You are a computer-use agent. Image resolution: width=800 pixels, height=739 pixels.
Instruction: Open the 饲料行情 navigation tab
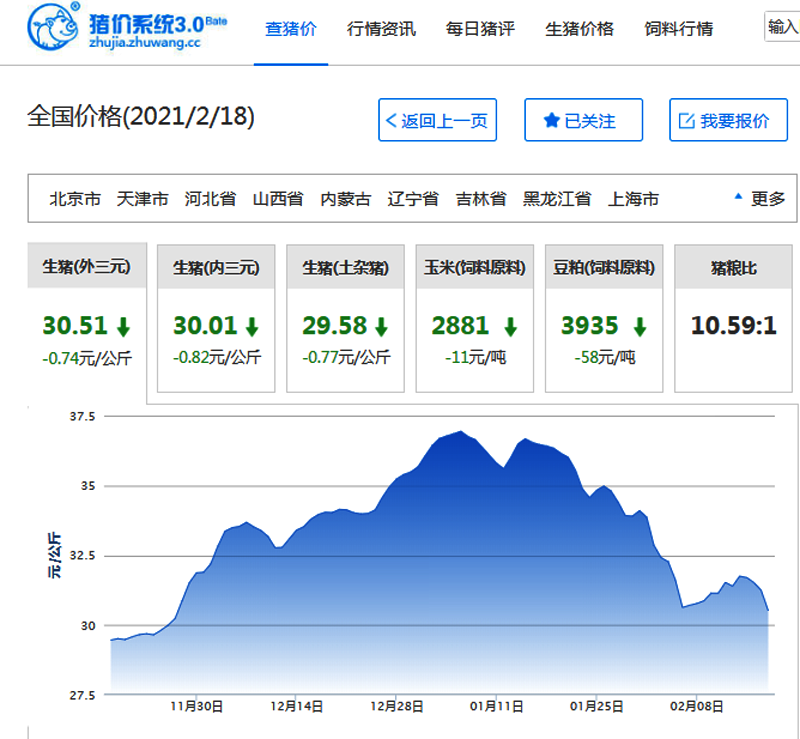point(679,29)
